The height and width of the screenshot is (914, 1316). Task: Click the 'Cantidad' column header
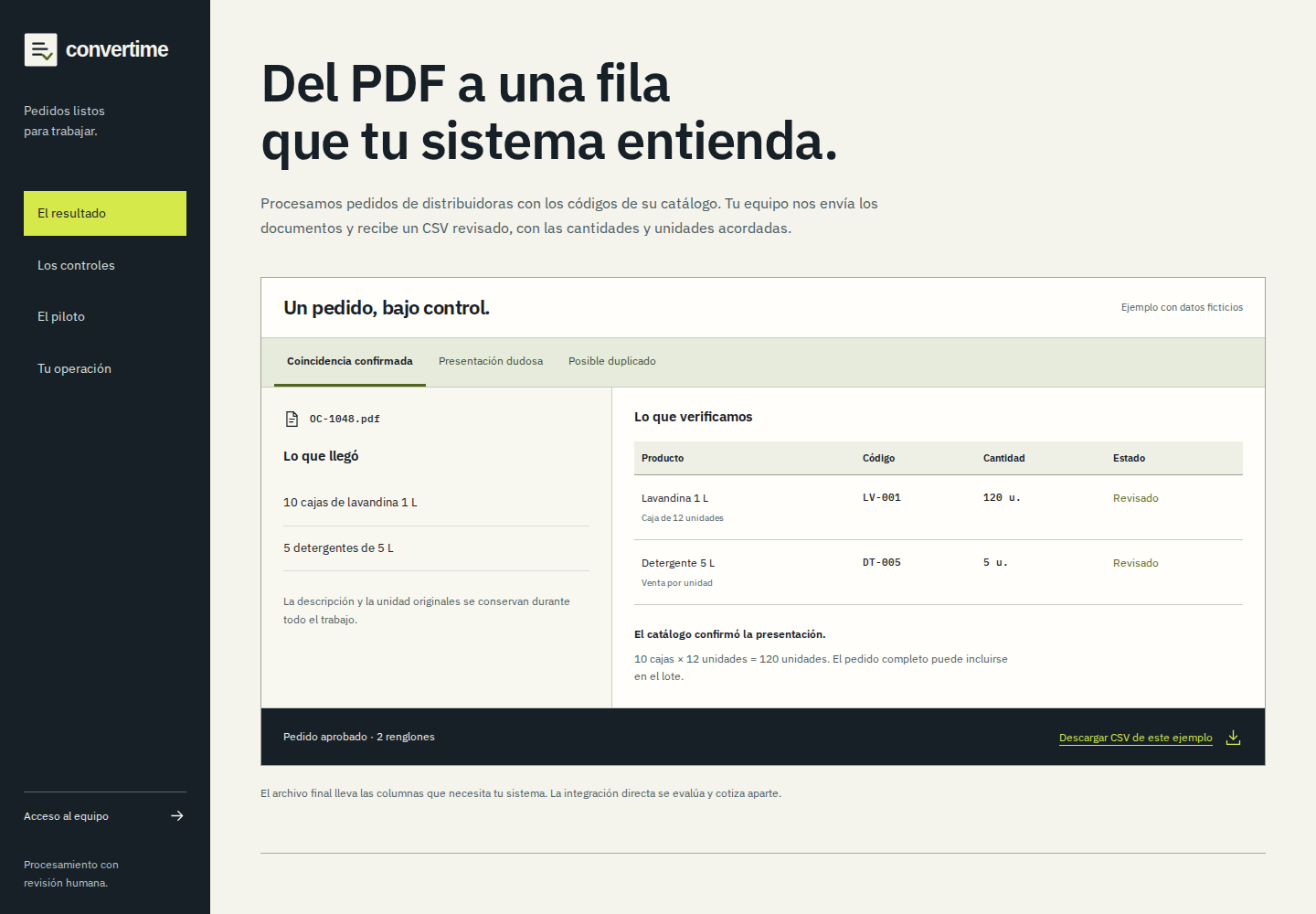point(1004,459)
